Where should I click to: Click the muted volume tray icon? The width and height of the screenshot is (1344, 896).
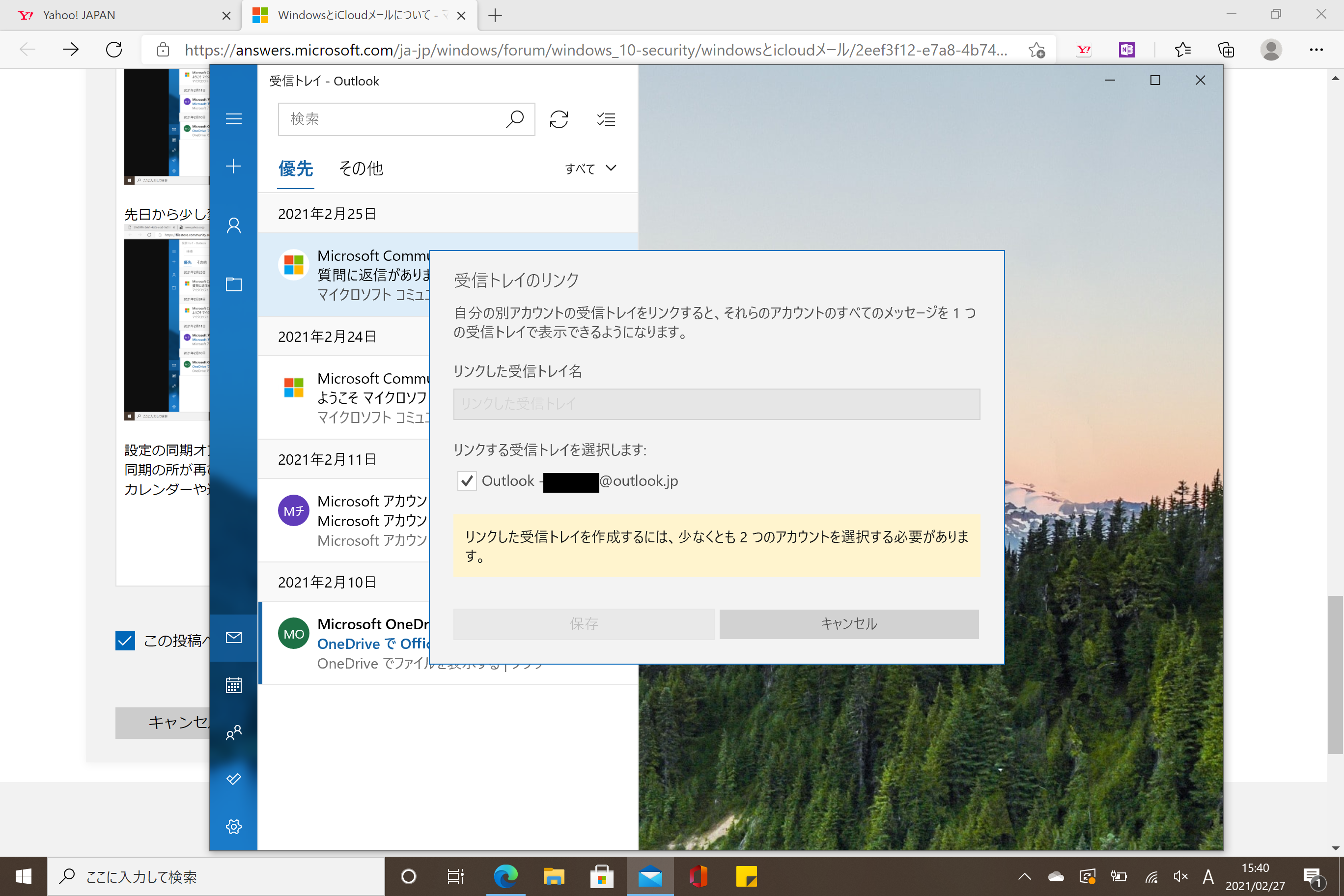click(x=1180, y=876)
